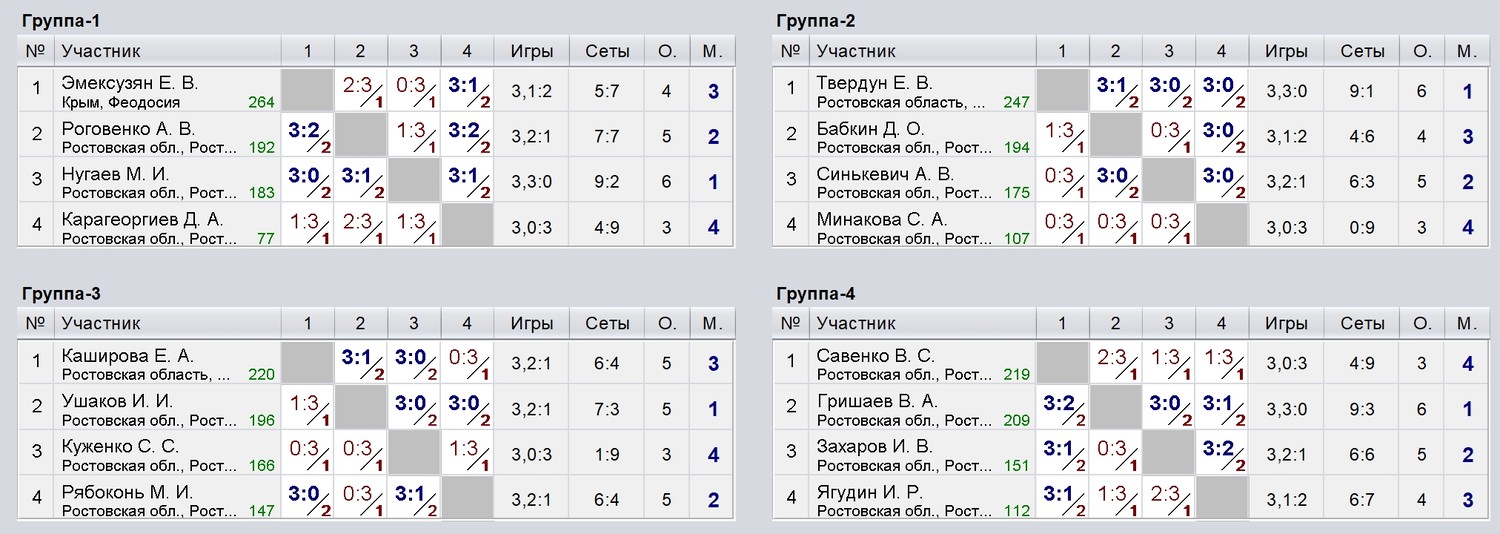Click the Участник column header in Группа-1
1500x534 pixels.
point(101,51)
